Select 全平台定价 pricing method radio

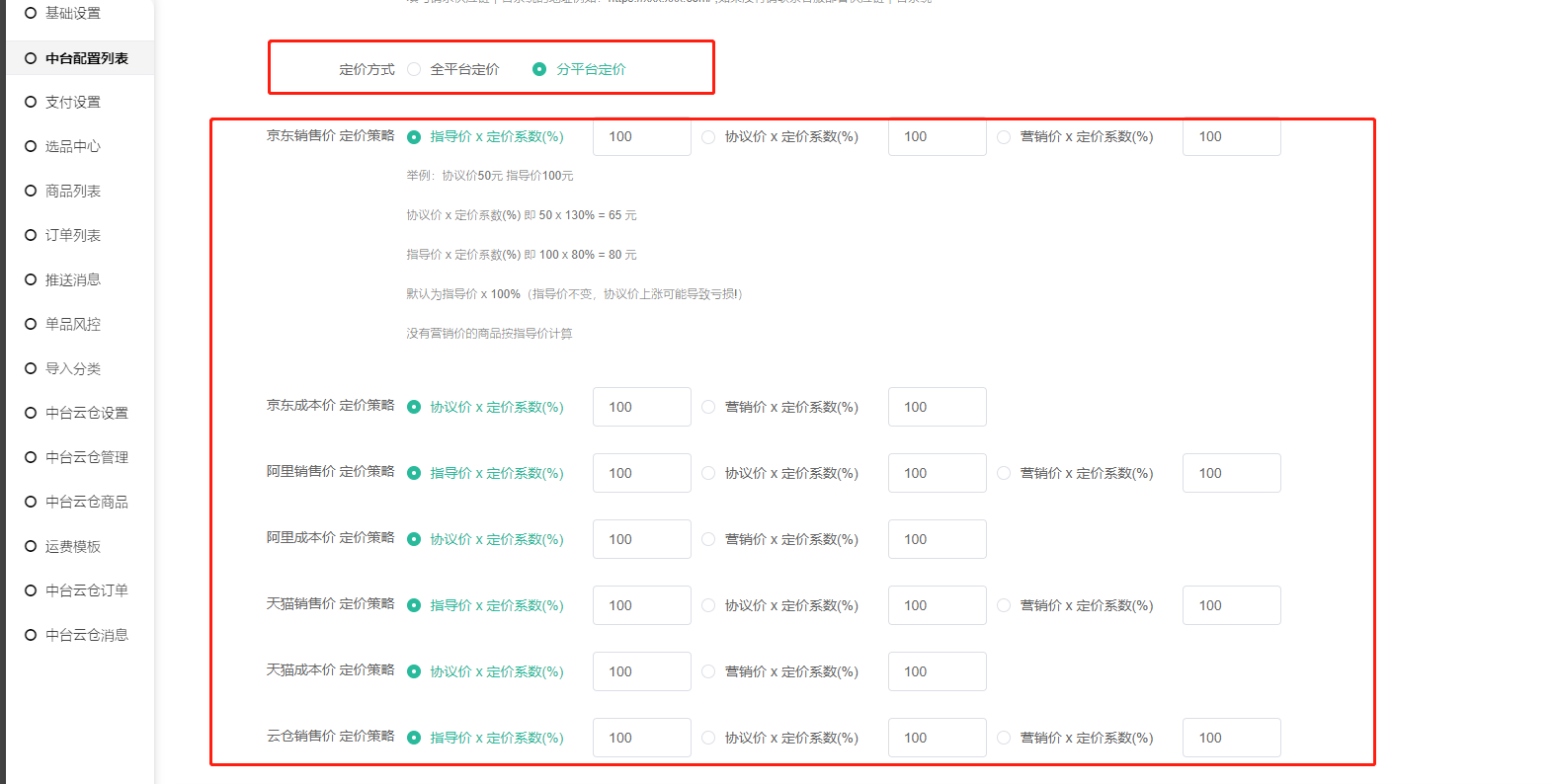point(414,69)
